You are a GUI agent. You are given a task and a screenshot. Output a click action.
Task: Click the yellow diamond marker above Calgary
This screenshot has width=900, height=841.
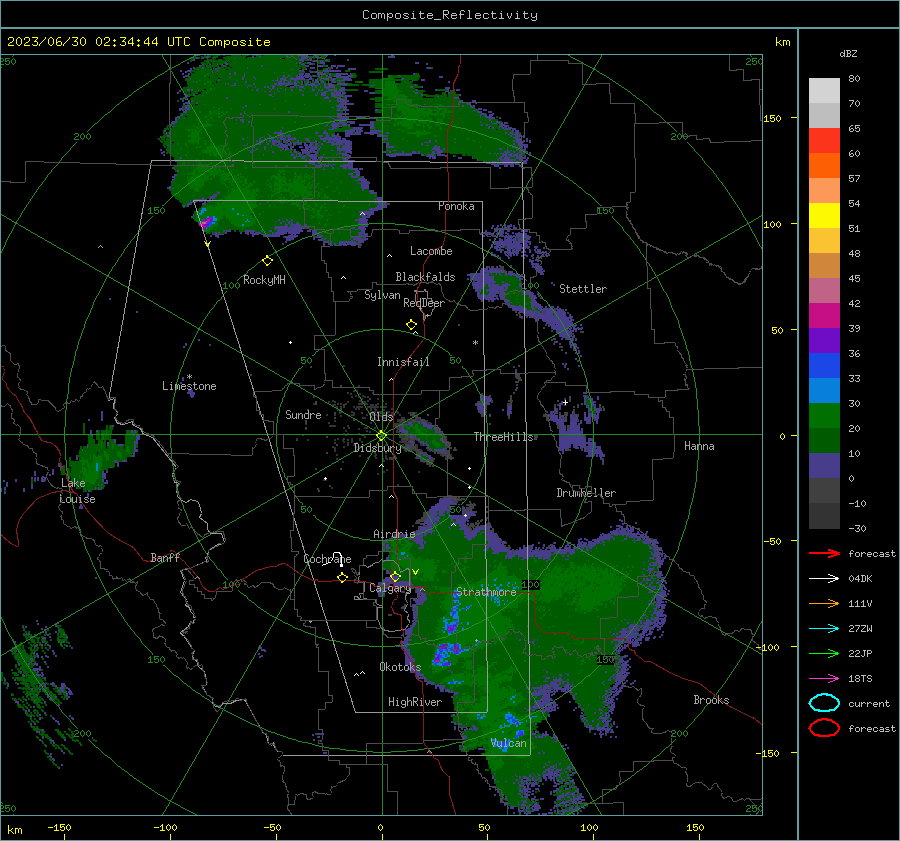(395, 576)
